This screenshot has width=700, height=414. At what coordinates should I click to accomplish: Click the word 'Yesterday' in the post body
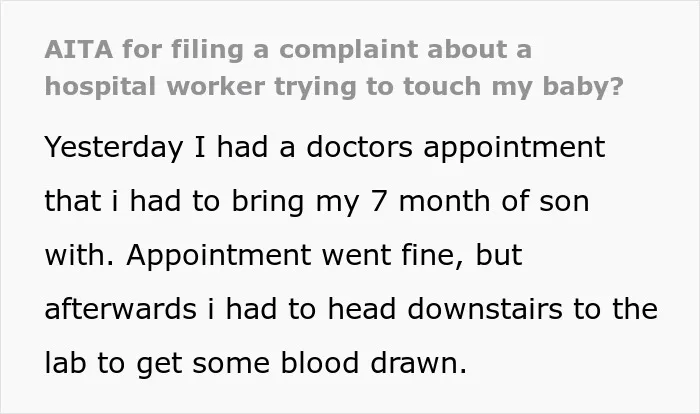[114, 148]
